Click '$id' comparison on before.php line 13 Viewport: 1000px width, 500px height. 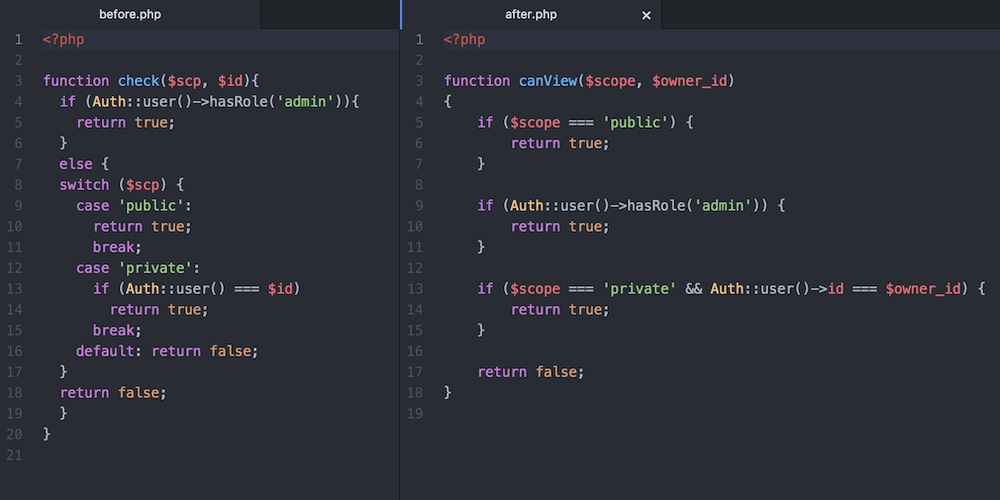coord(280,289)
